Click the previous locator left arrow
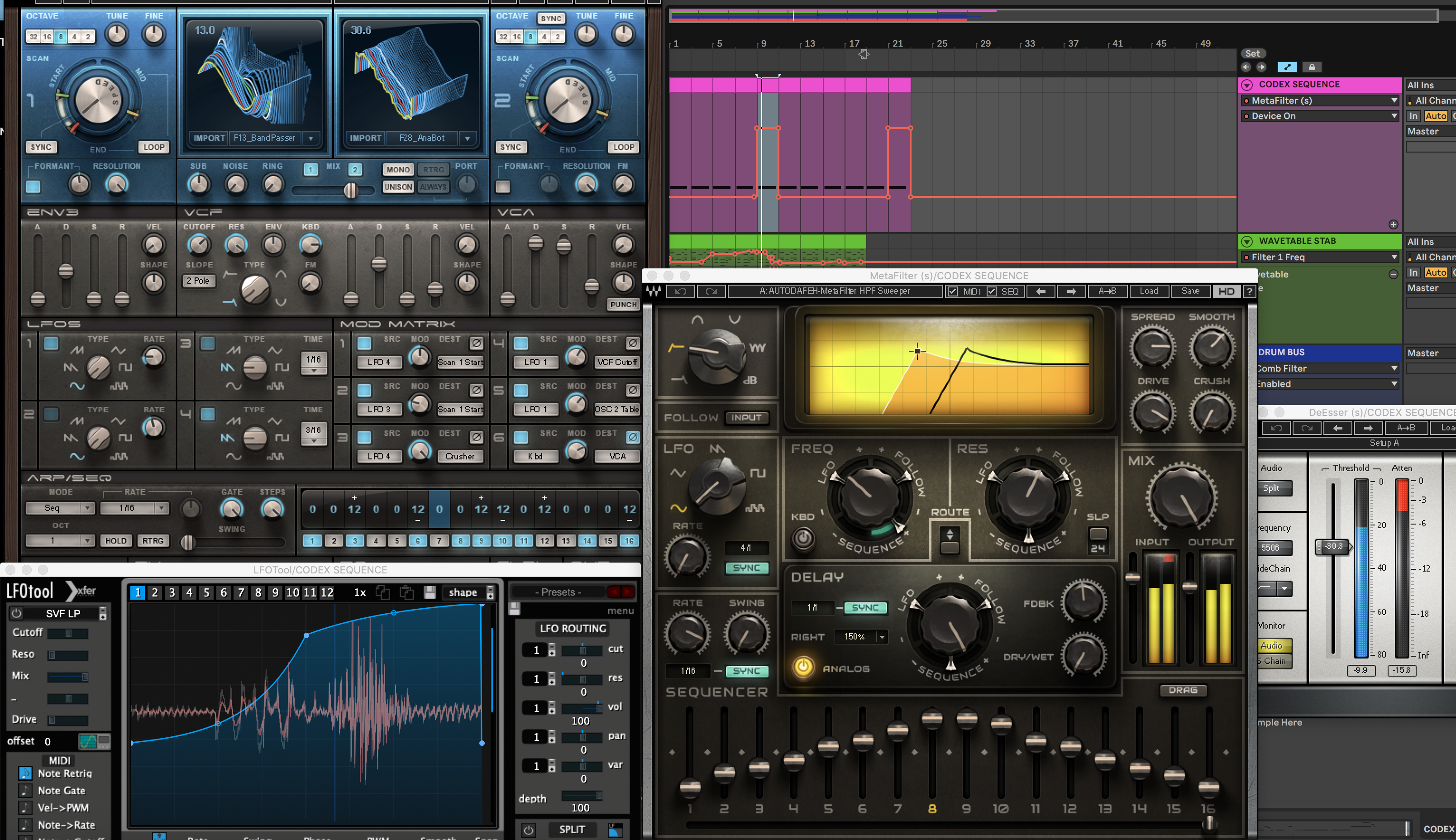 pyautogui.click(x=1246, y=67)
